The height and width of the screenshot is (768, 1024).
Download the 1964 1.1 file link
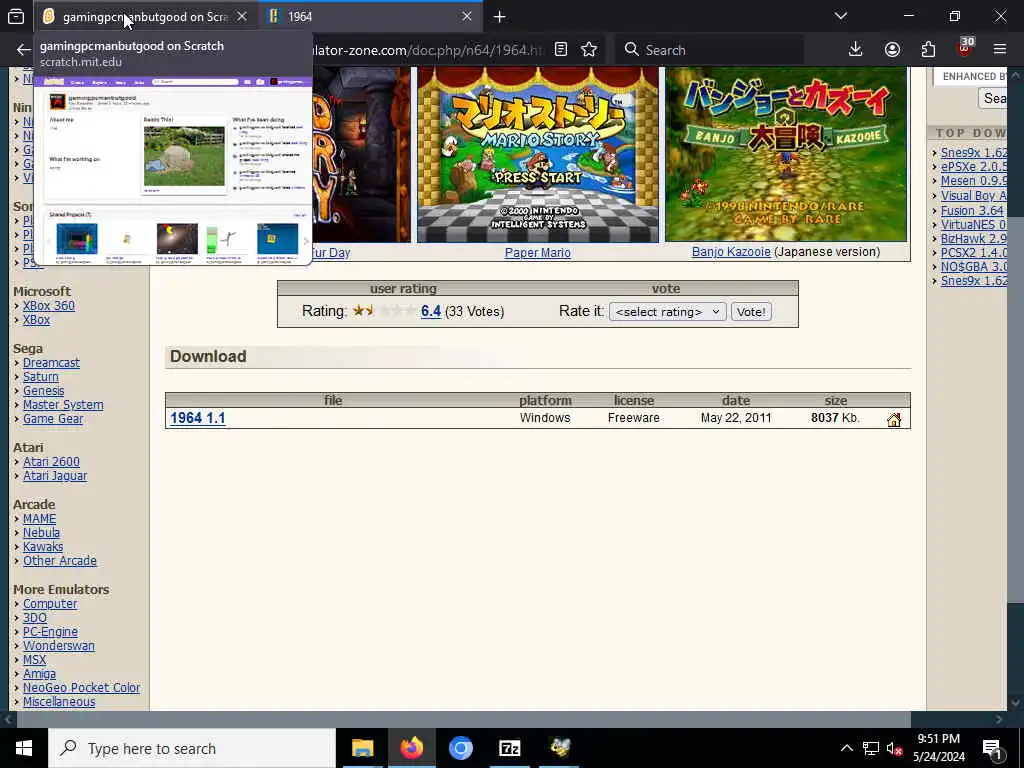pyautogui.click(x=197, y=418)
